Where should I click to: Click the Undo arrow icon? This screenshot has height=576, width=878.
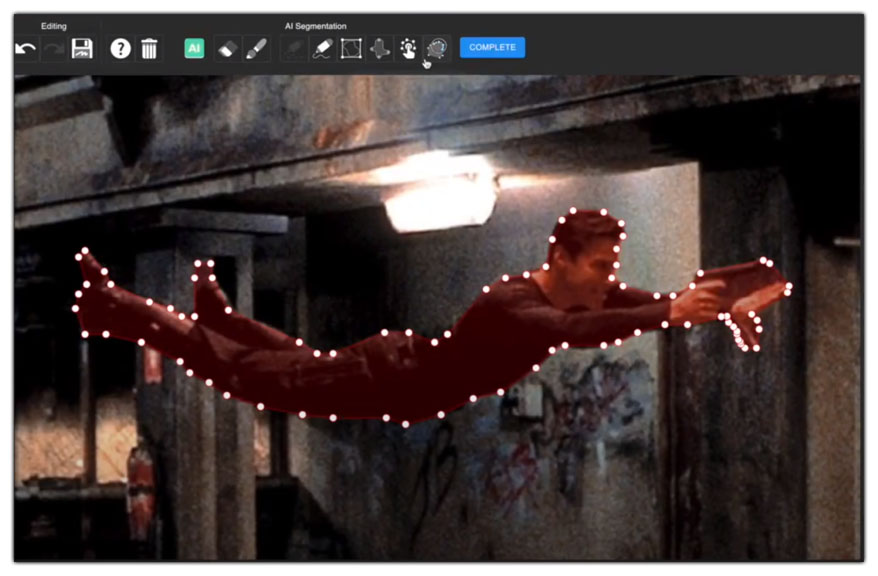coord(26,48)
